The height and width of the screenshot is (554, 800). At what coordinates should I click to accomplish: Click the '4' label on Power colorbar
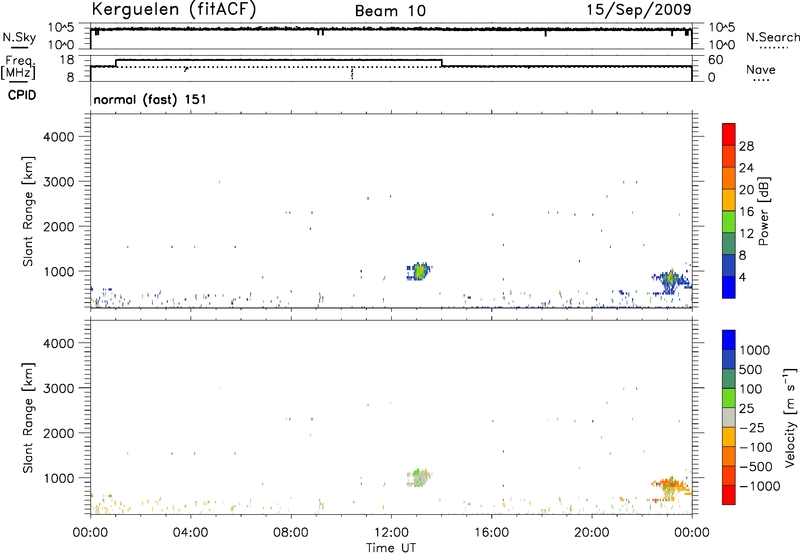[742, 278]
